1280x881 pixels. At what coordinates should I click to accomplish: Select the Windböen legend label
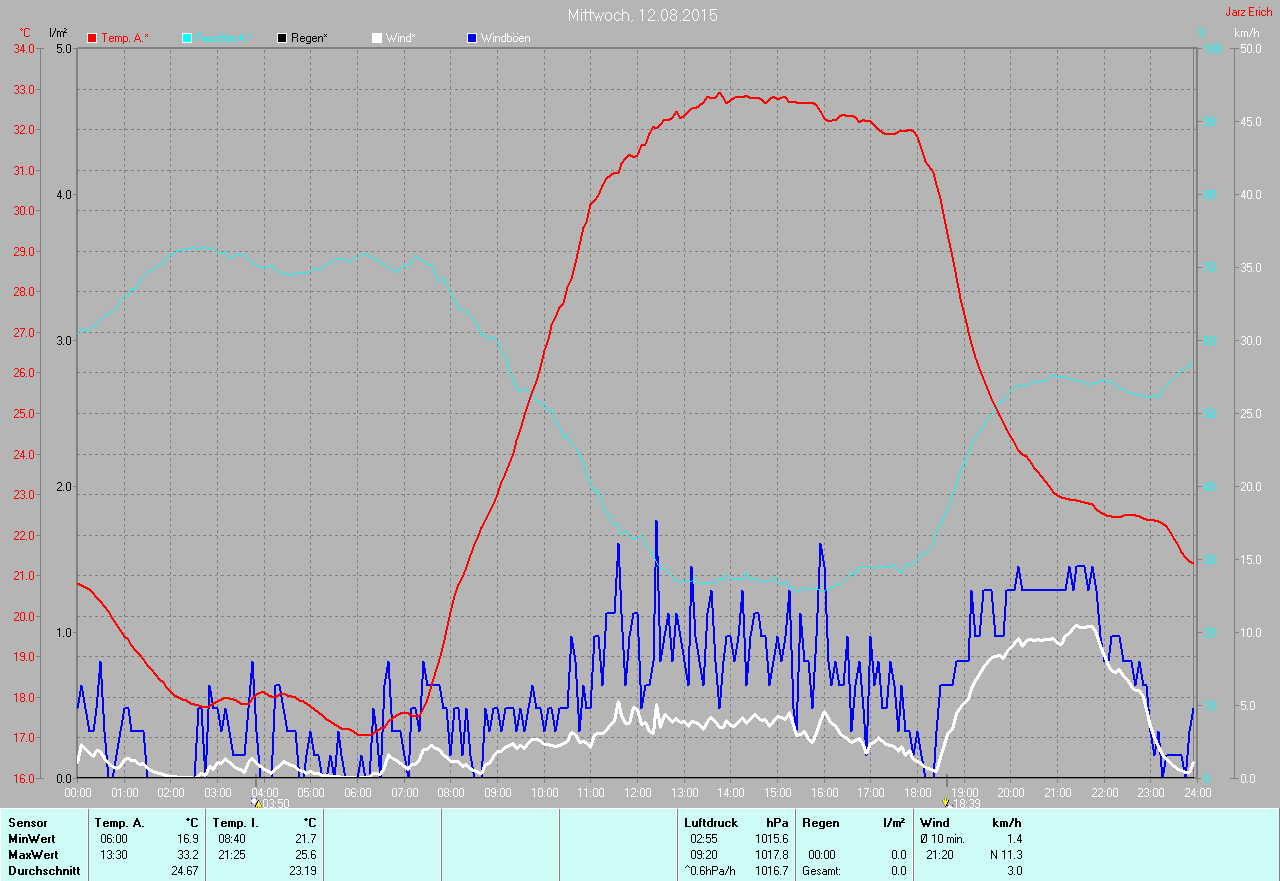(x=505, y=38)
